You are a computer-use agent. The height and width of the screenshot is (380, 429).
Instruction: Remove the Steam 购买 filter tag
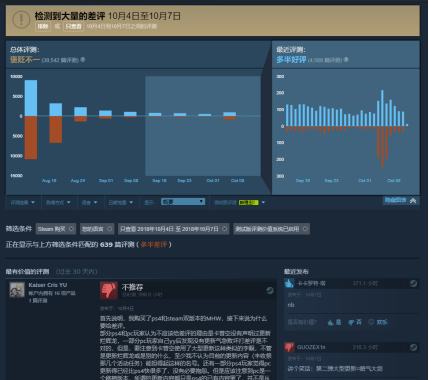click(x=71, y=229)
